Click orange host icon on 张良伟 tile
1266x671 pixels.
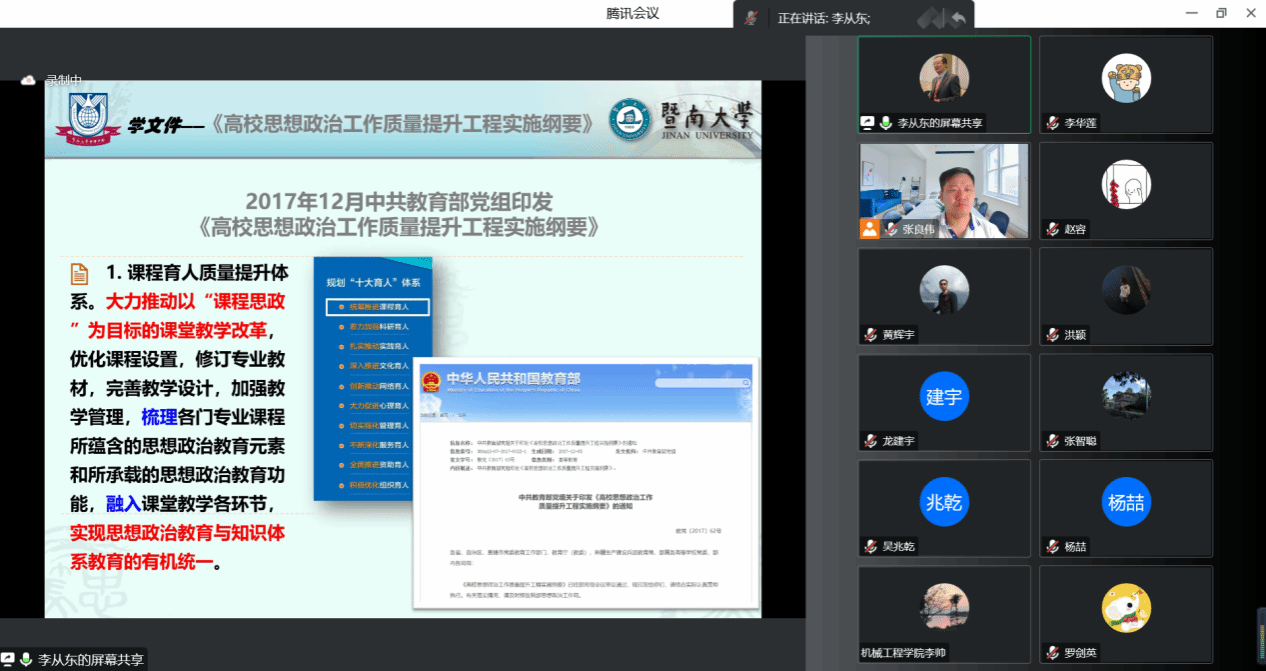coord(869,228)
